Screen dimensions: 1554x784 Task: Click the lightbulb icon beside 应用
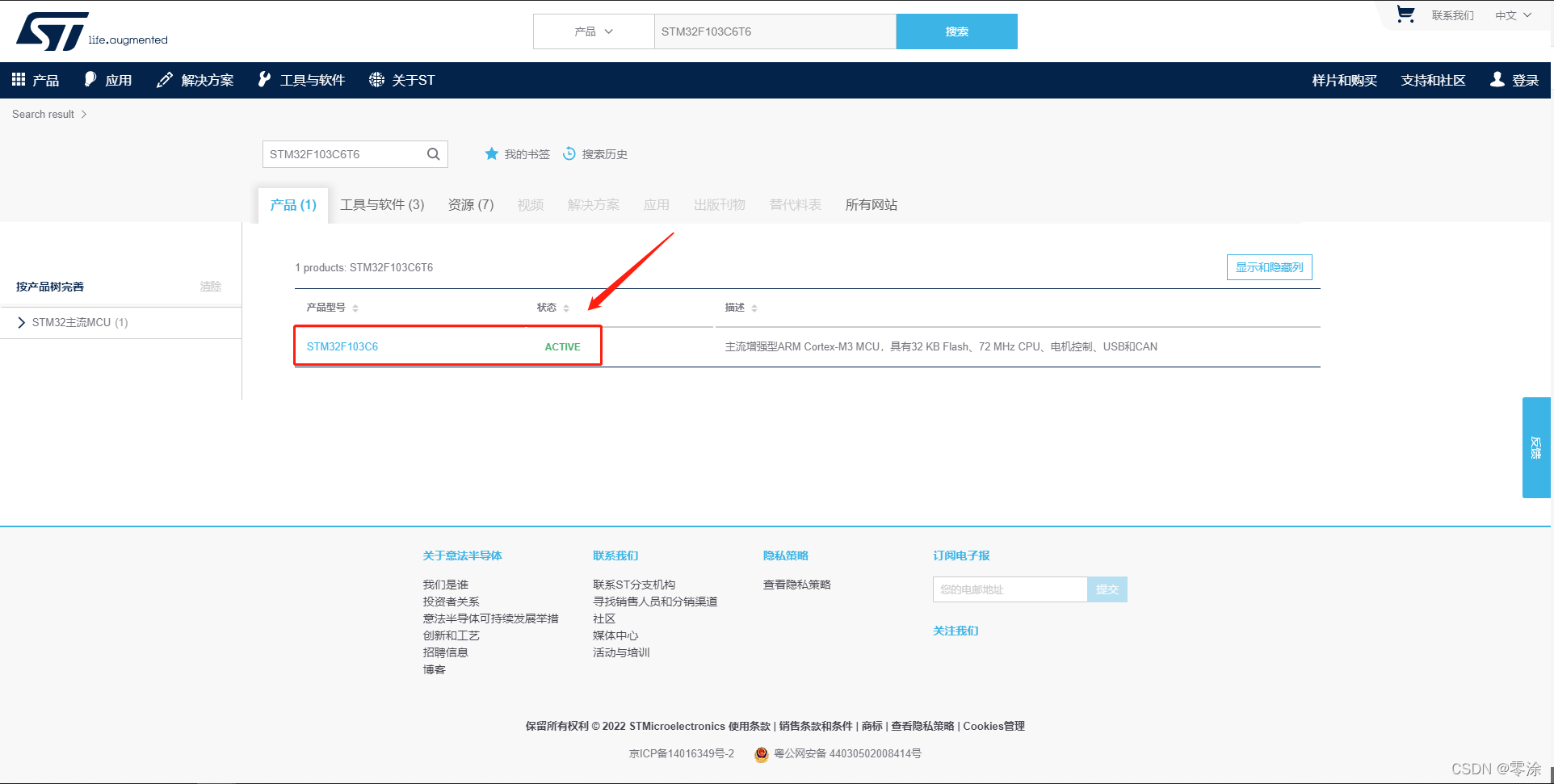coord(90,79)
